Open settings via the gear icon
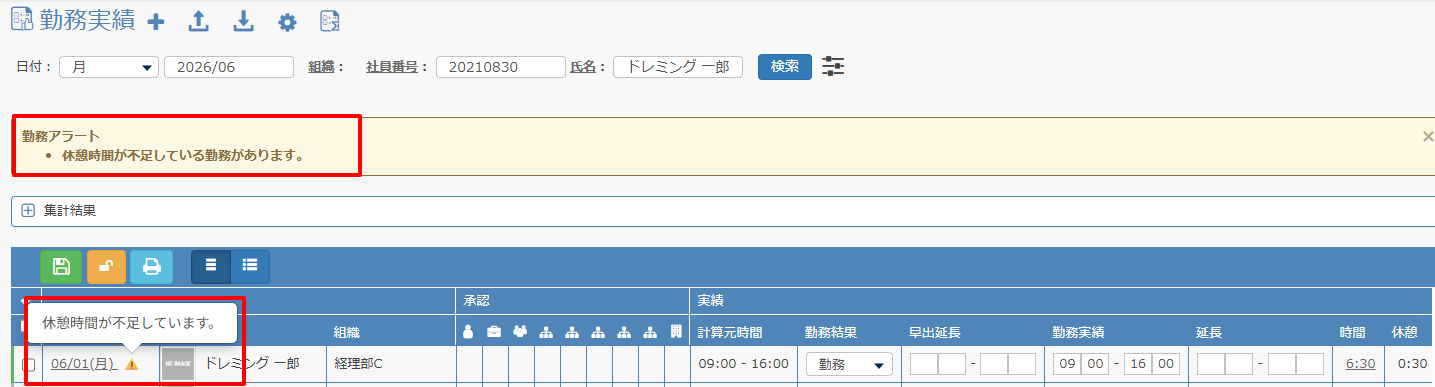1435x387 pixels. (x=287, y=22)
